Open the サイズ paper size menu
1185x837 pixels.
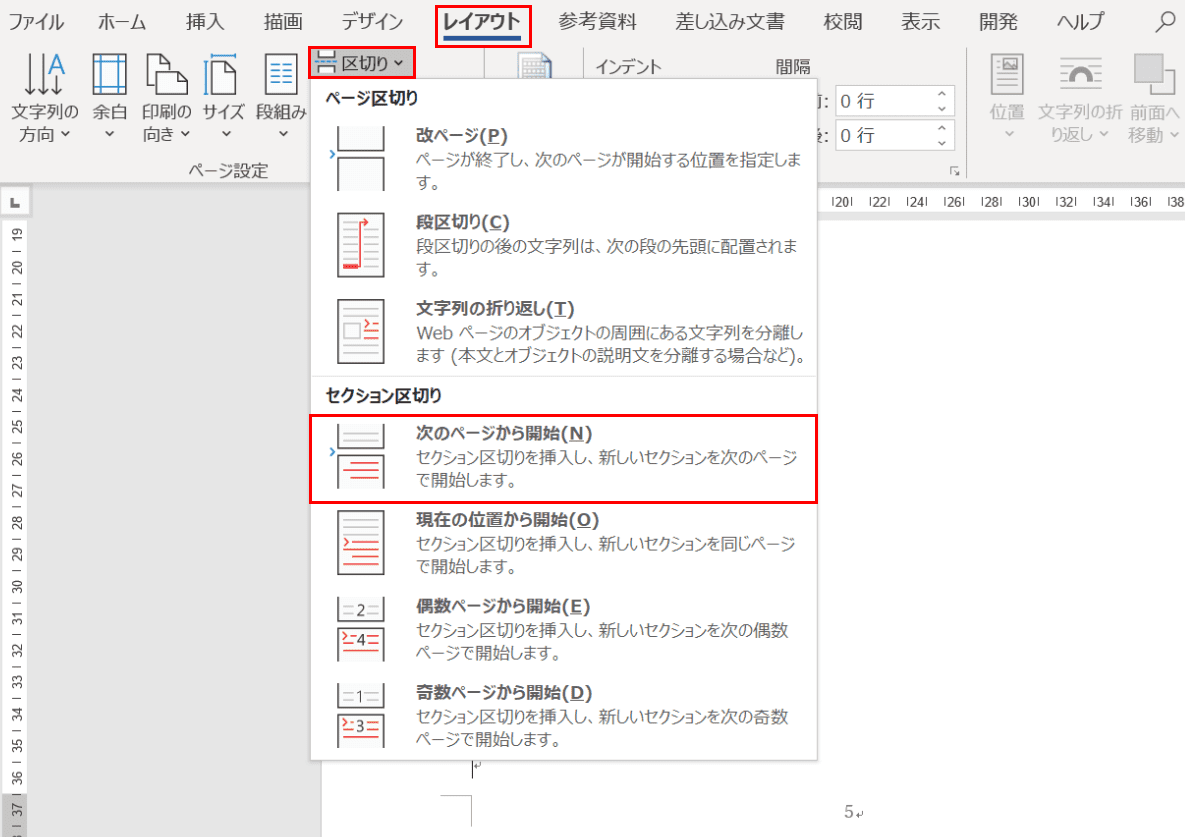tap(223, 98)
